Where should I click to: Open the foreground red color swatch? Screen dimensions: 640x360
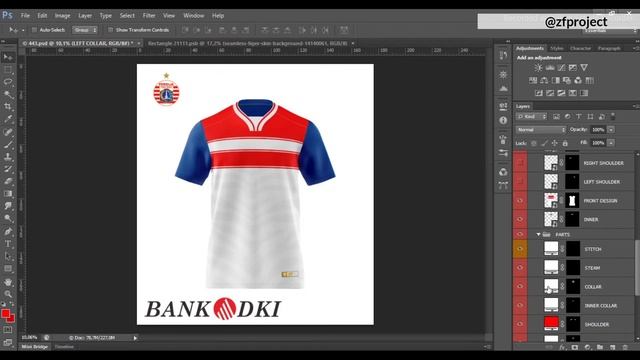click(6, 314)
